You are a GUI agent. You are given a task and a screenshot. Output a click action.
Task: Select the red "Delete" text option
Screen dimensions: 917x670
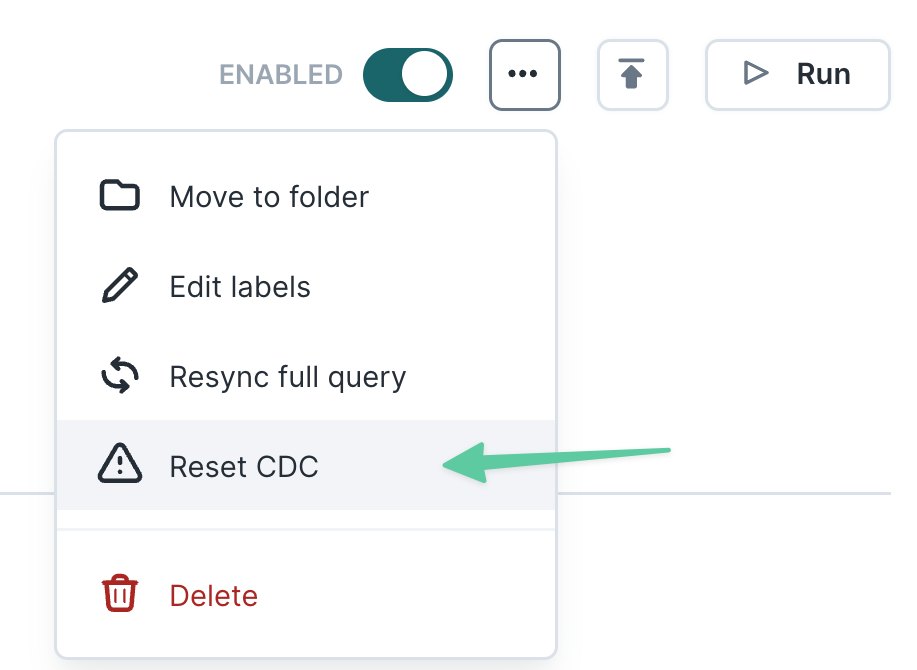point(214,596)
